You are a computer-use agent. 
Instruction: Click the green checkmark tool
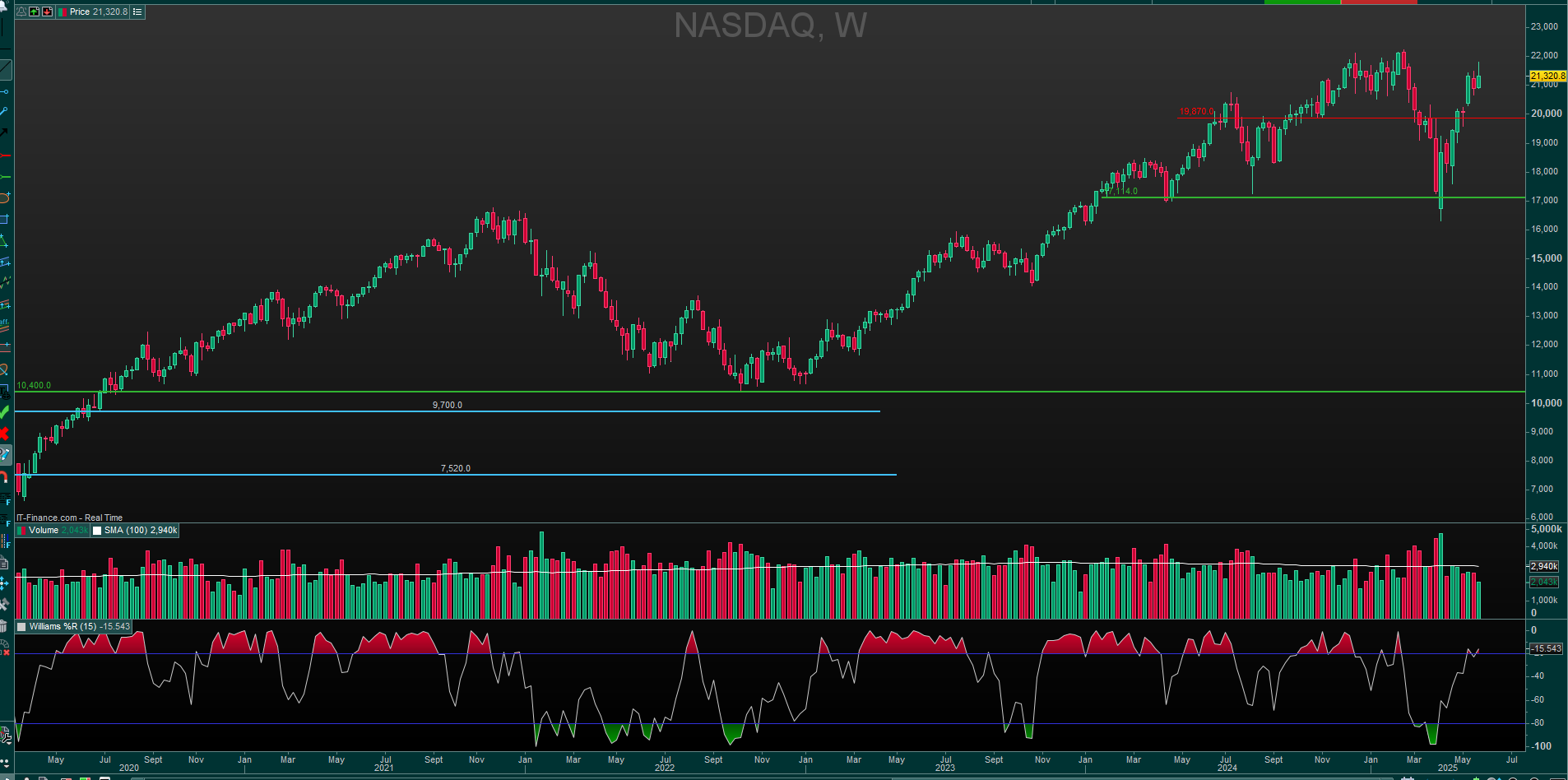(4, 411)
